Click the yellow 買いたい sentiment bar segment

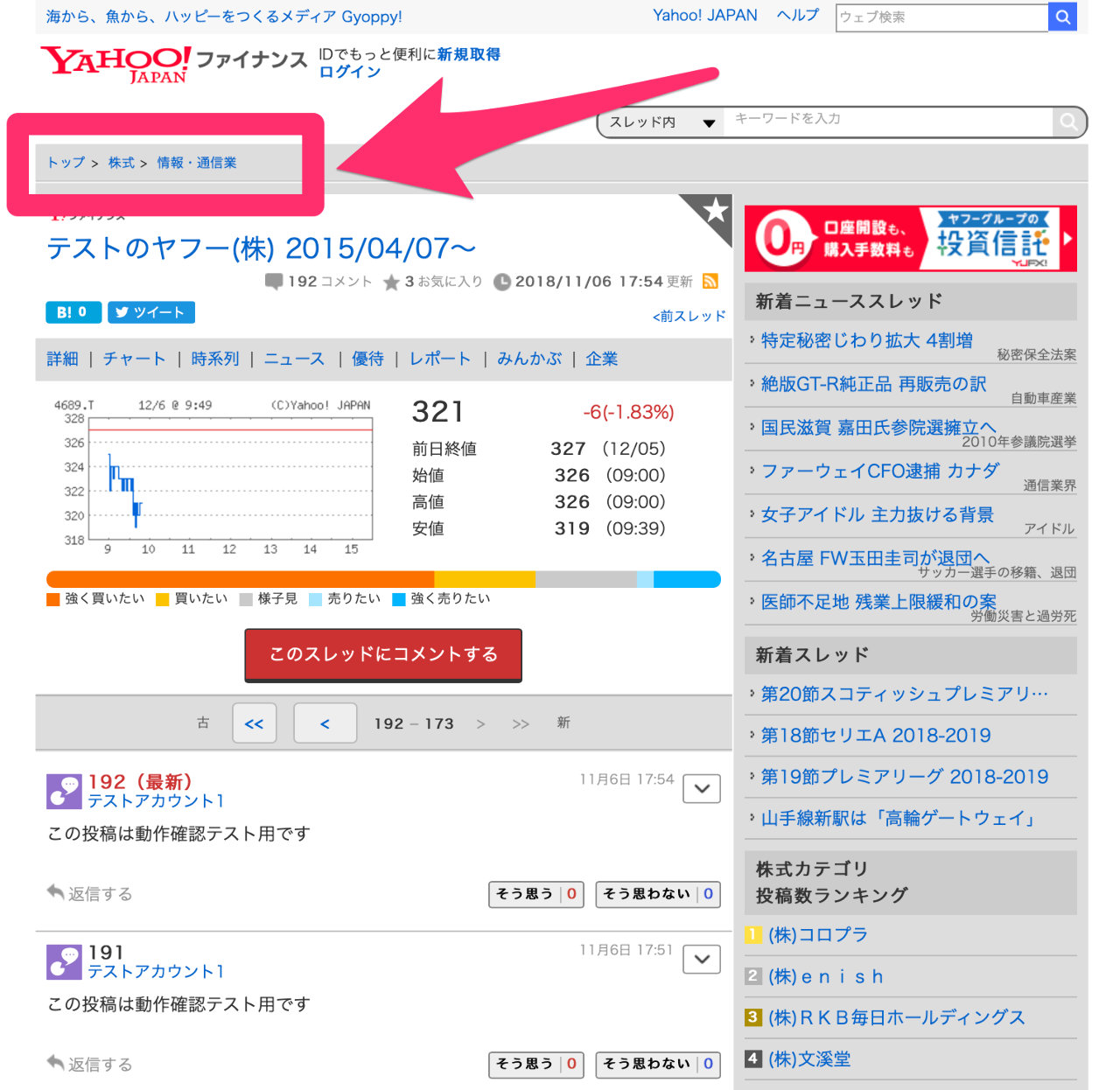[485, 579]
